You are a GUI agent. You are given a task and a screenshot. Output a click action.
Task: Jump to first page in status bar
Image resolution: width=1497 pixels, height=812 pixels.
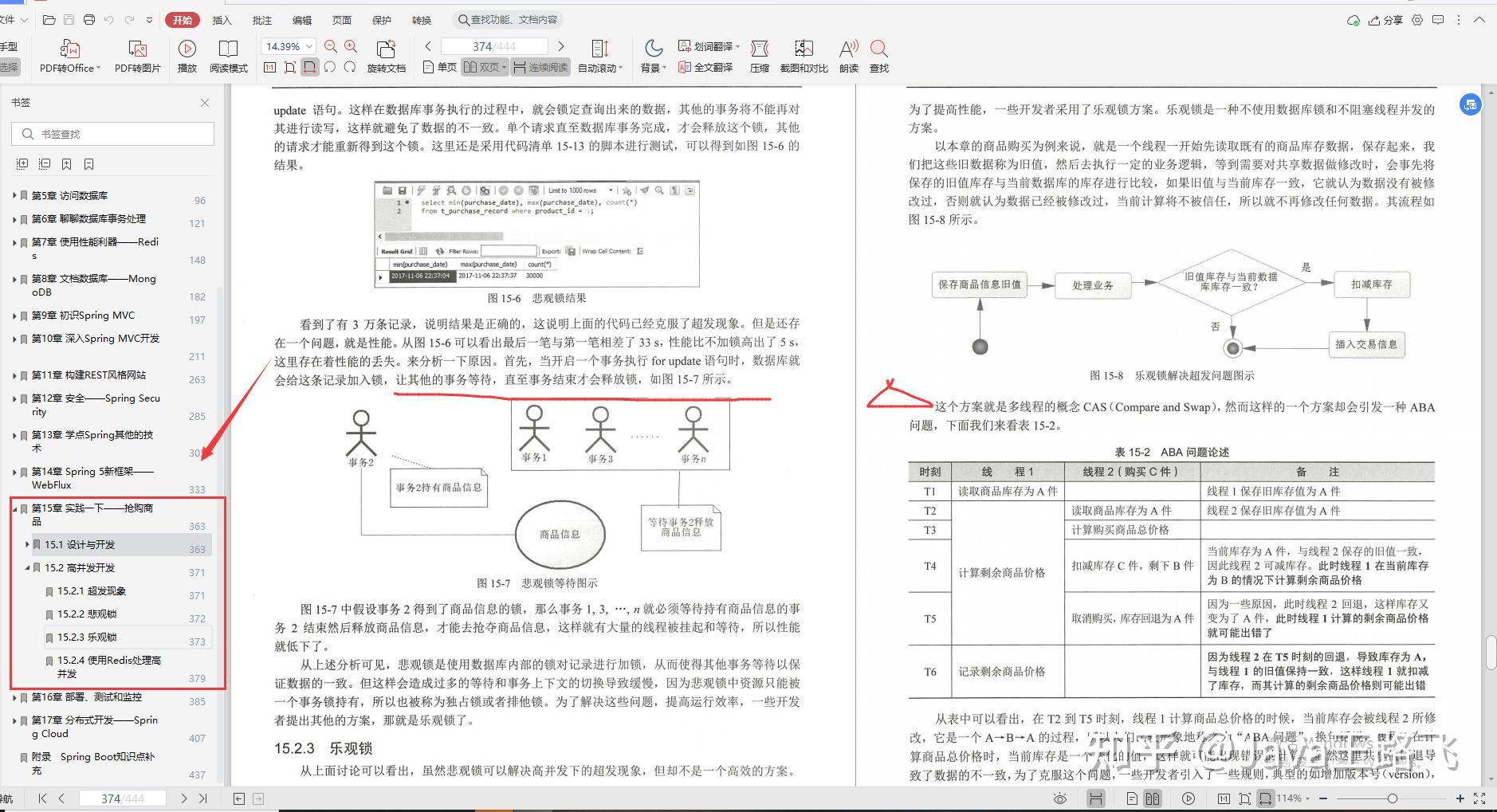coord(42,798)
